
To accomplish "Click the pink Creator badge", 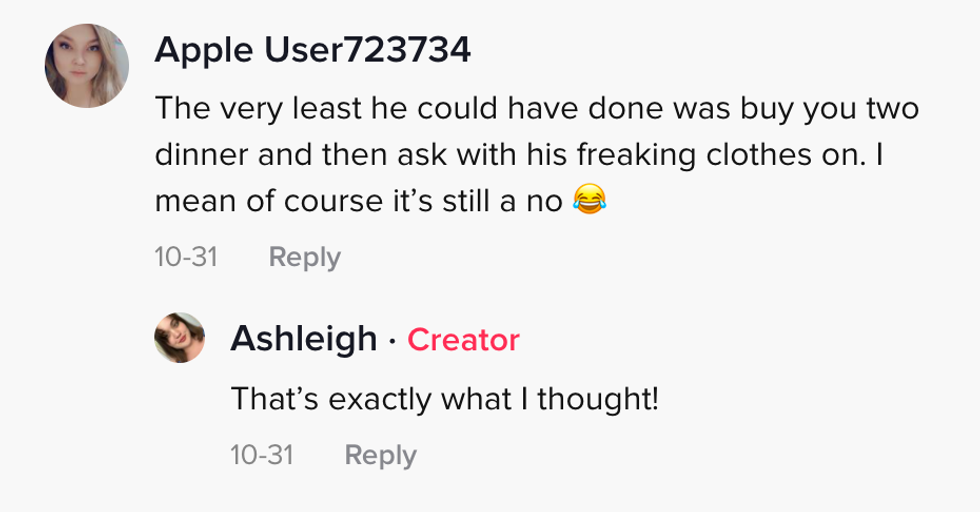I will [x=463, y=340].
